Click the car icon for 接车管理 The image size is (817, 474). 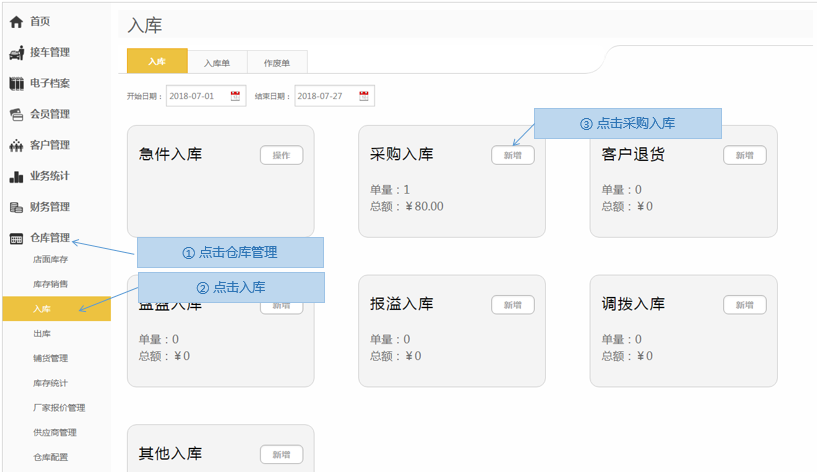click(16, 52)
